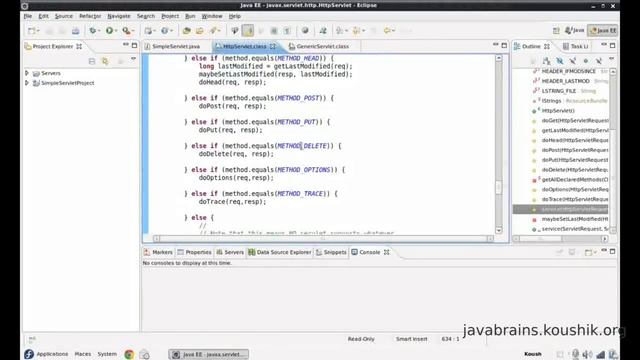This screenshot has height=360, width=640.
Task: Click the Back navigation arrow icon
Action: (387, 31)
